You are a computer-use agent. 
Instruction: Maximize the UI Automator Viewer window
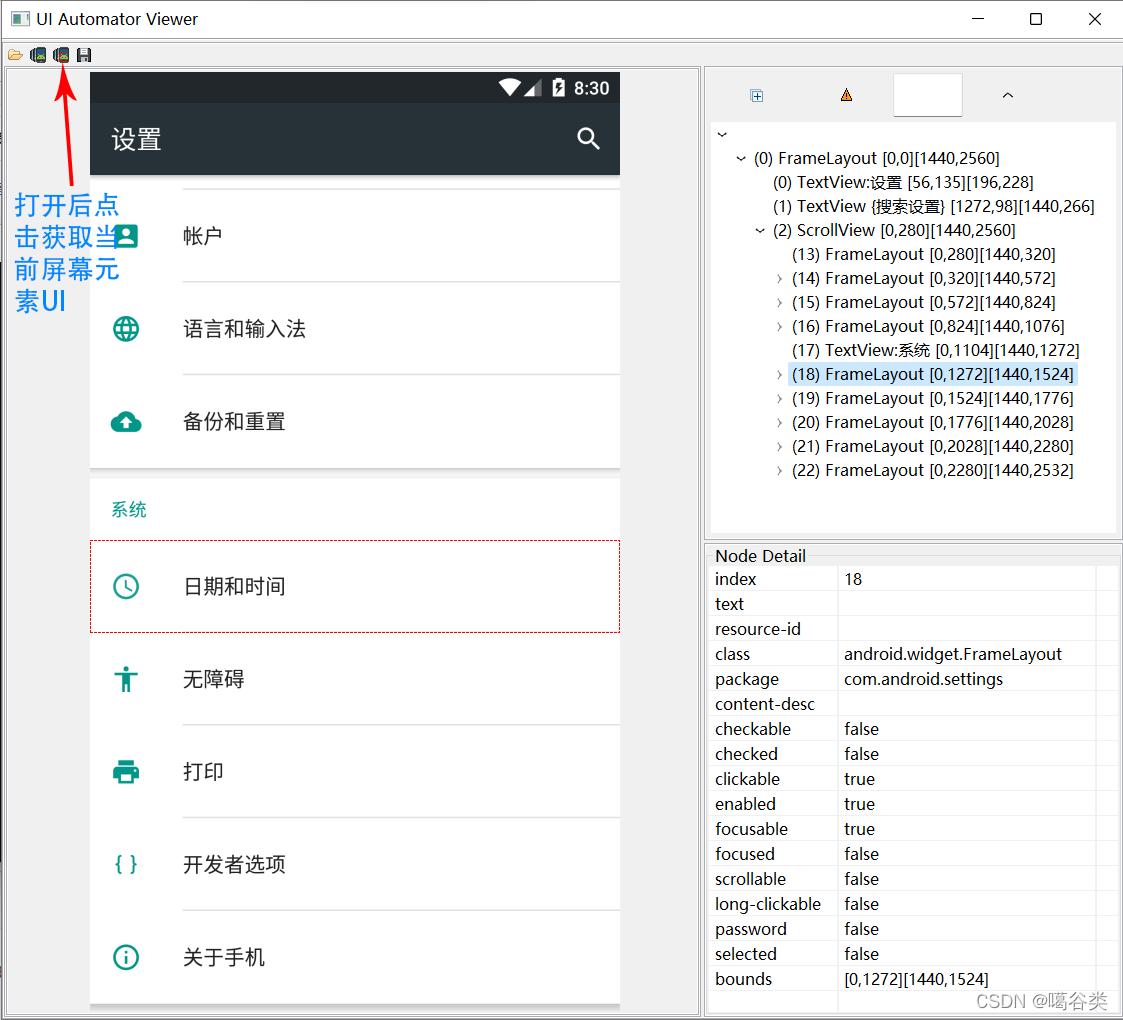1036,19
